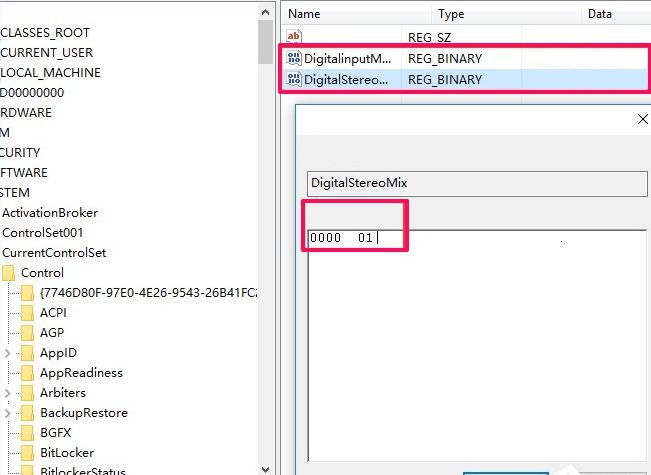Select the AGP key label
Image resolution: width=651 pixels, height=475 pixels.
52,333
